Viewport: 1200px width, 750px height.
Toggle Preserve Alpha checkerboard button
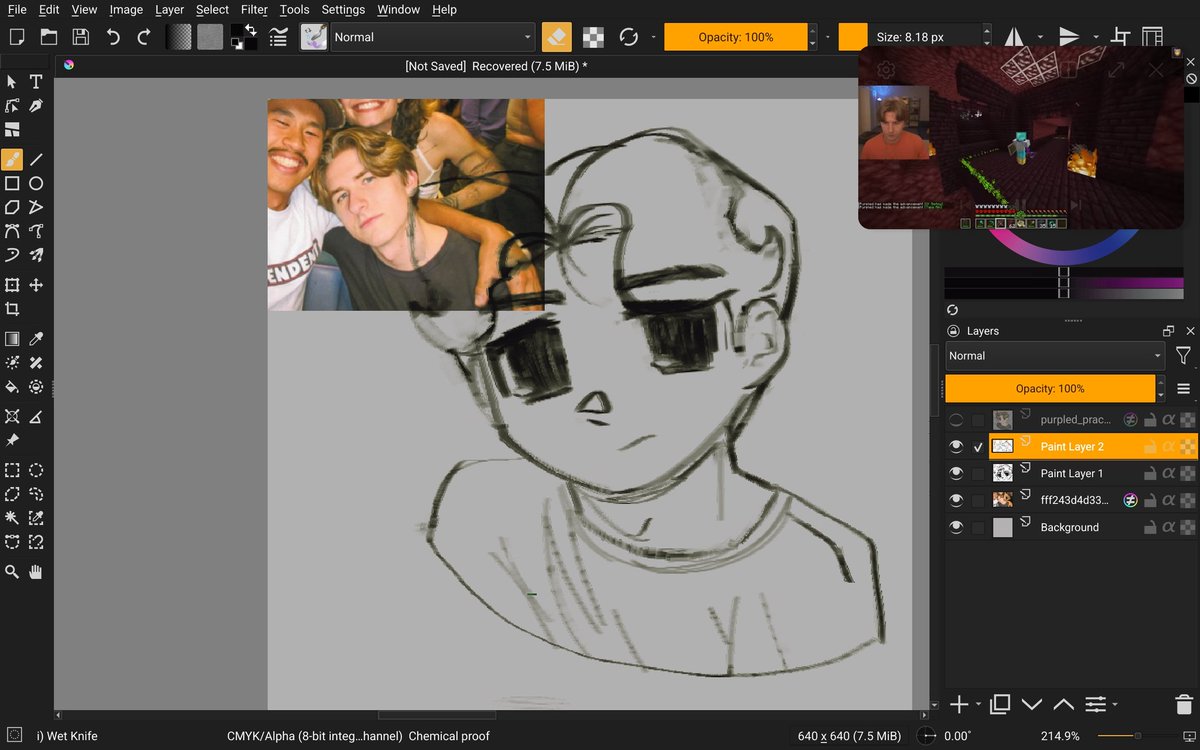coord(594,37)
